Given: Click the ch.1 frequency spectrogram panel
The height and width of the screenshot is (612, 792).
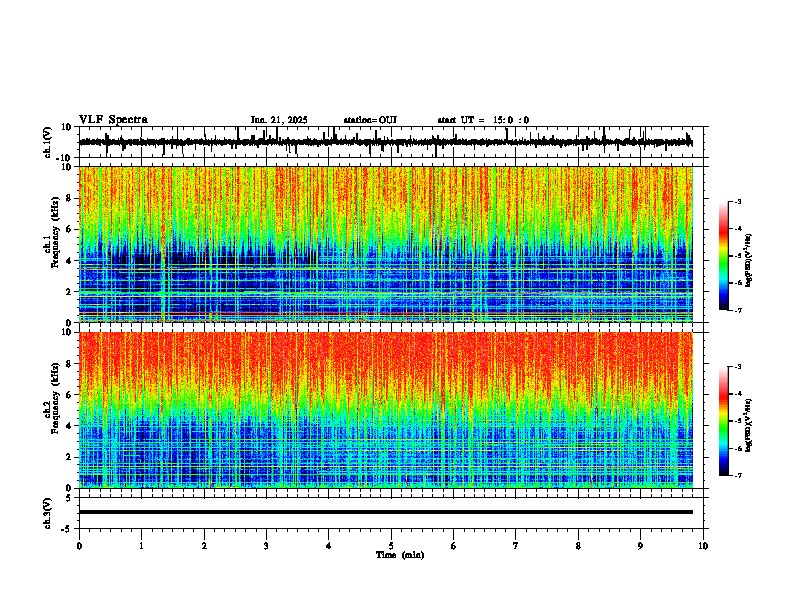Looking at the screenshot, I should coord(391,244).
